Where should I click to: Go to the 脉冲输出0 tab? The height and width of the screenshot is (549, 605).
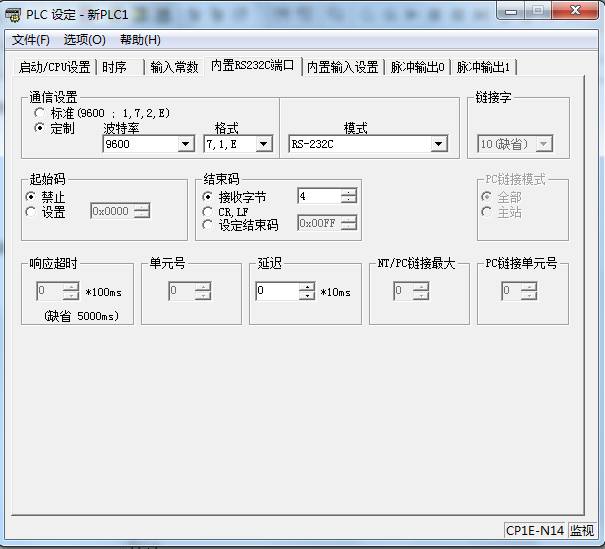(418, 67)
